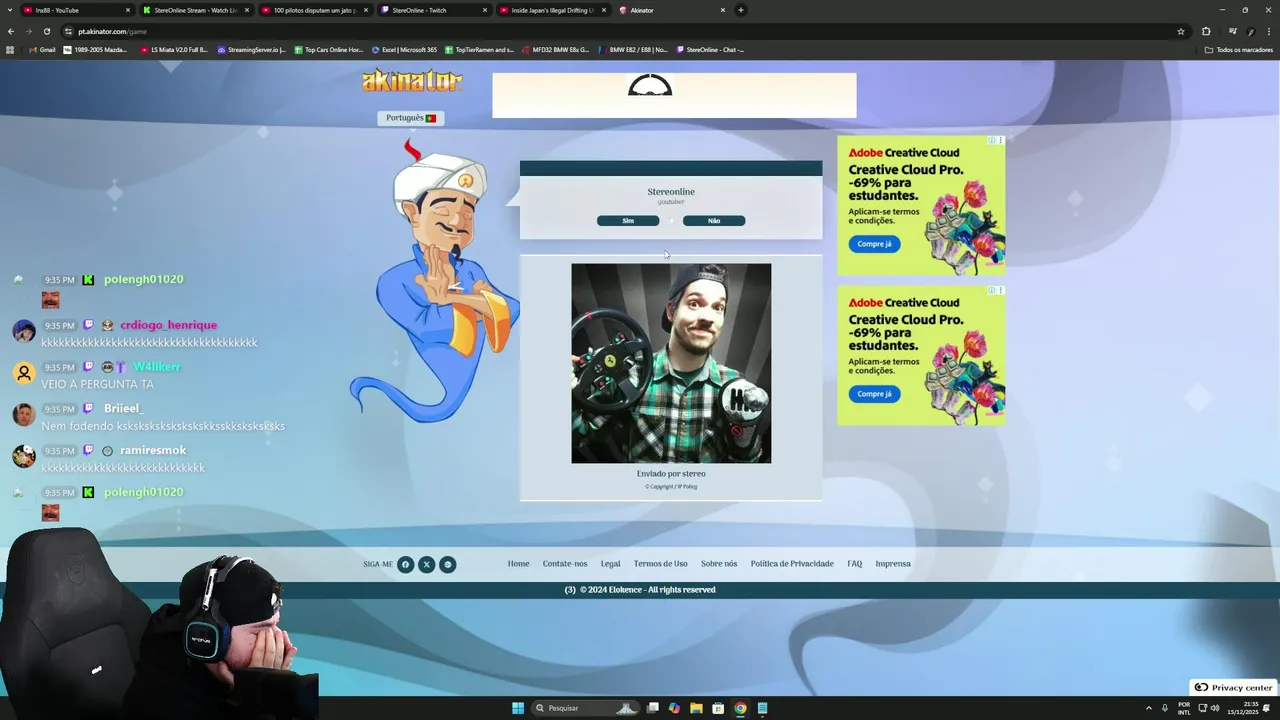Open Google Chrome taskbar icon

click(x=740, y=708)
